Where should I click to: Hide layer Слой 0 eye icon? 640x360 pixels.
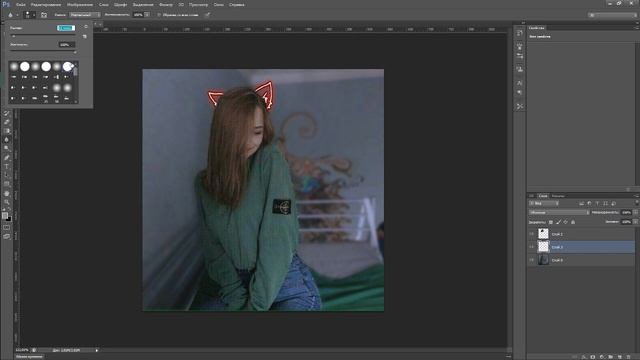[531, 260]
